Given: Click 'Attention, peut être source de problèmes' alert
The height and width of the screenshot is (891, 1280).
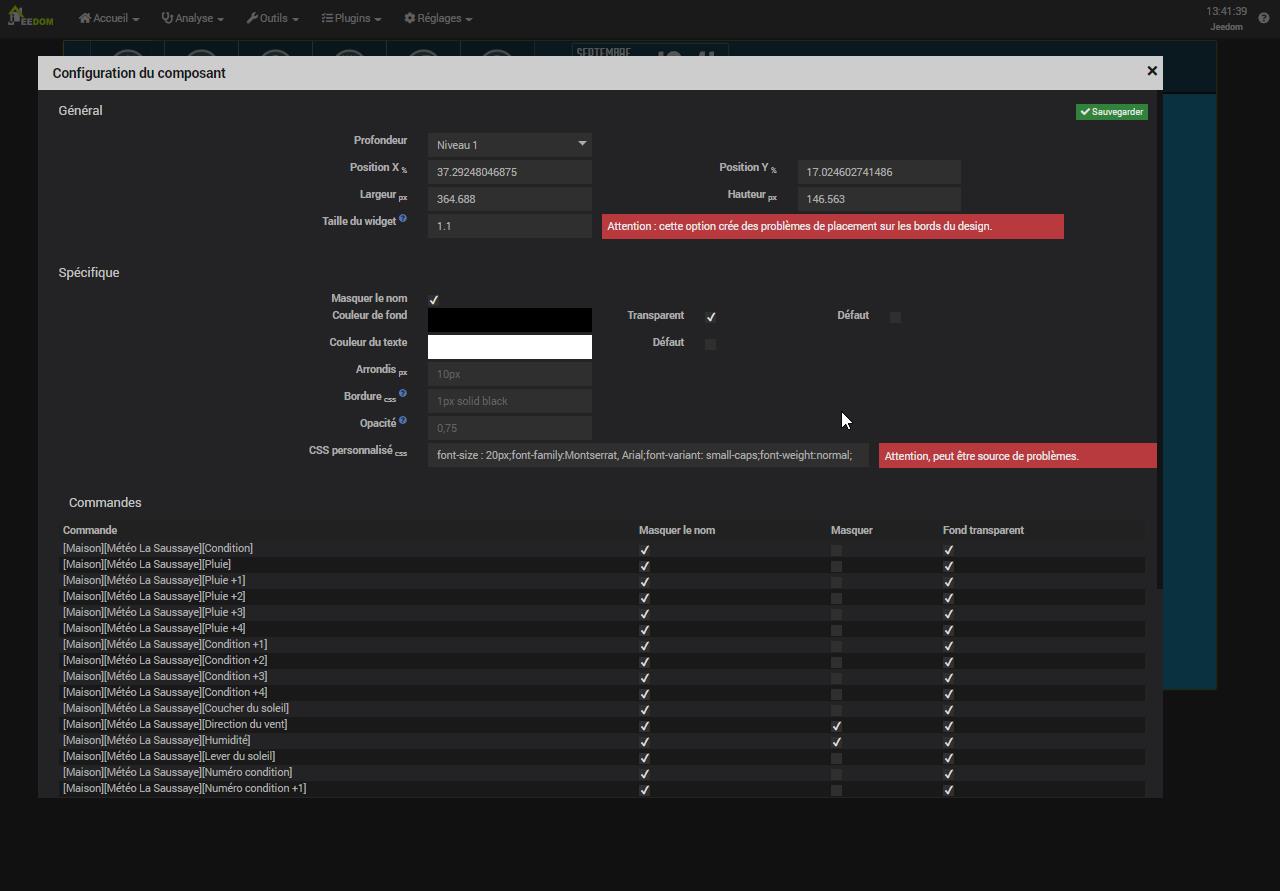Looking at the screenshot, I should click(1017, 456).
